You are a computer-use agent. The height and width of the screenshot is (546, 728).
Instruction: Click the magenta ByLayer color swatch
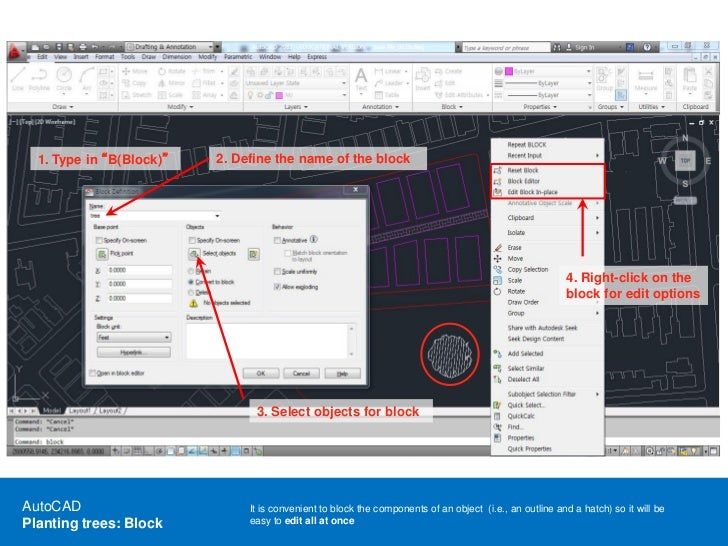click(x=509, y=72)
